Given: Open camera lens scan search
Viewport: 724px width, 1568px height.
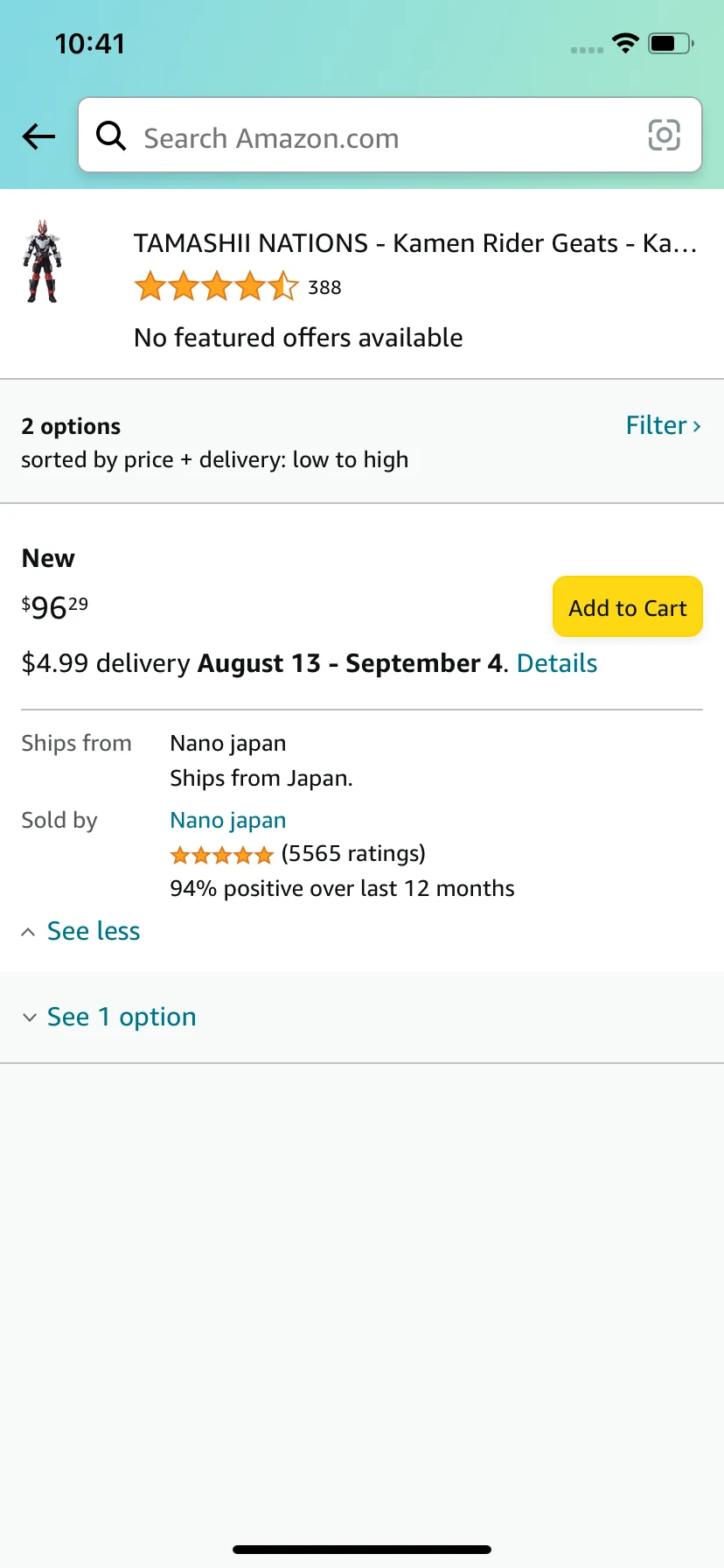Looking at the screenshot, I should click(664, 136).
